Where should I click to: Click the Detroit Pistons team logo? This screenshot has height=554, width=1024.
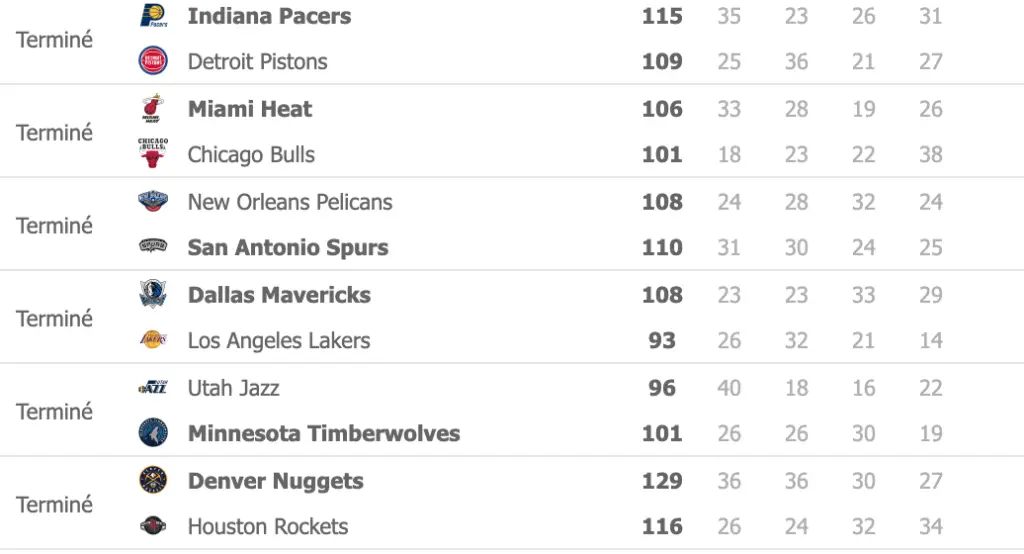coord(153,61)
